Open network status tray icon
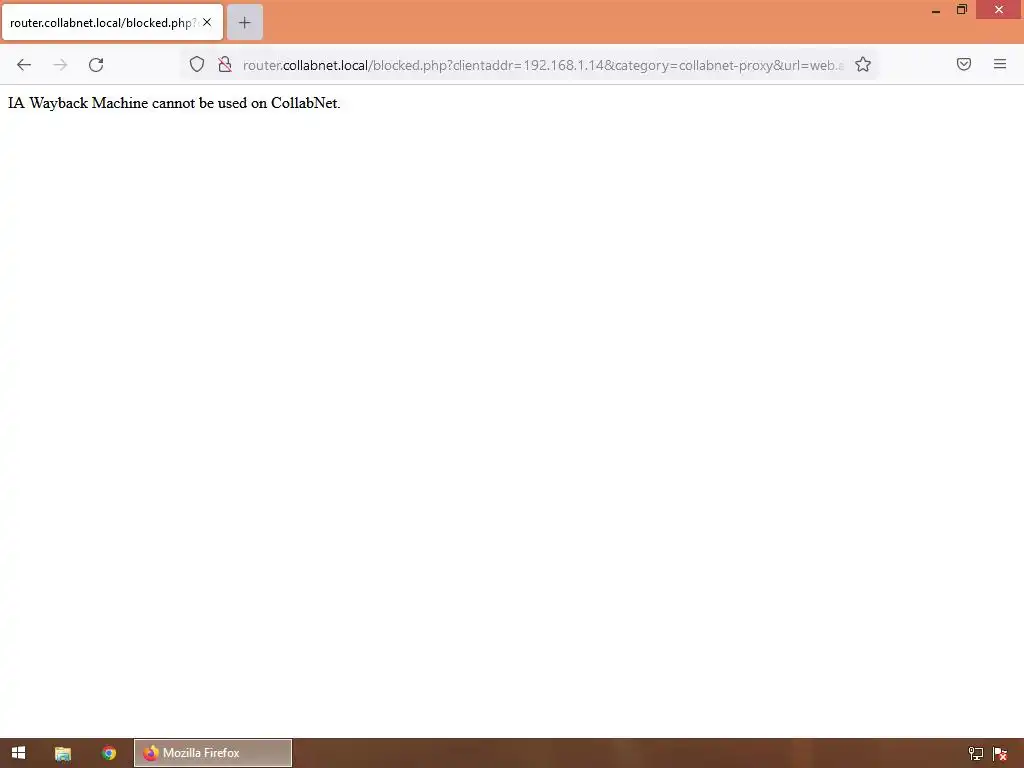Viewport: 1024px width, 768px height. pyautogui.click(x=976, y=754)
